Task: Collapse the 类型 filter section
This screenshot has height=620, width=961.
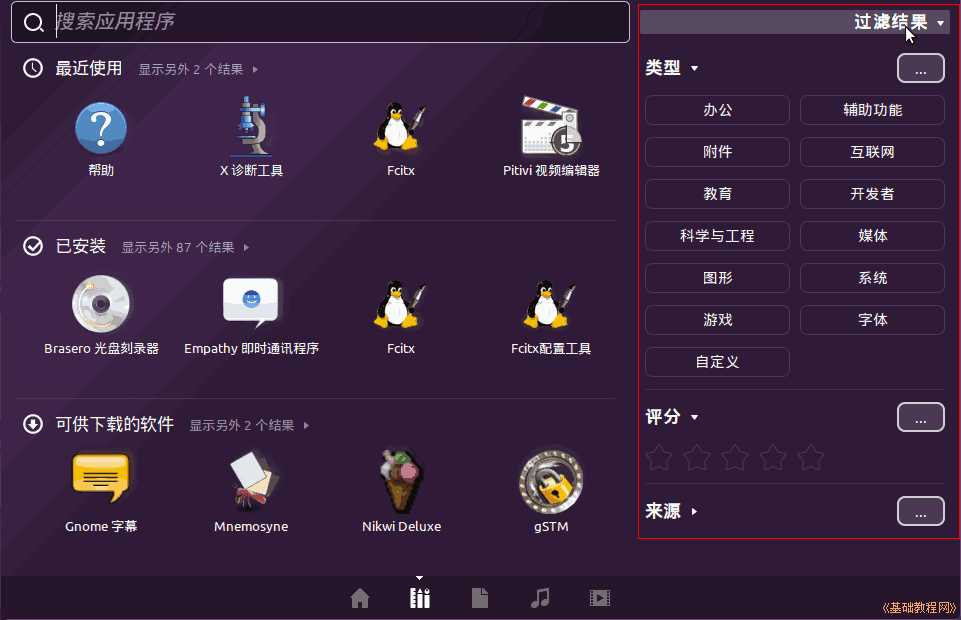Action: (672, 68)
